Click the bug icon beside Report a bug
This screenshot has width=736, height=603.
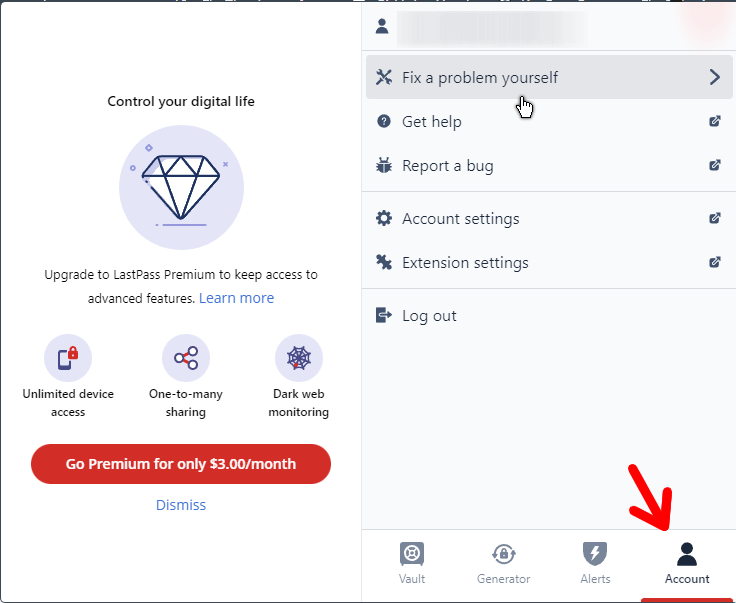tap(384, 165)
